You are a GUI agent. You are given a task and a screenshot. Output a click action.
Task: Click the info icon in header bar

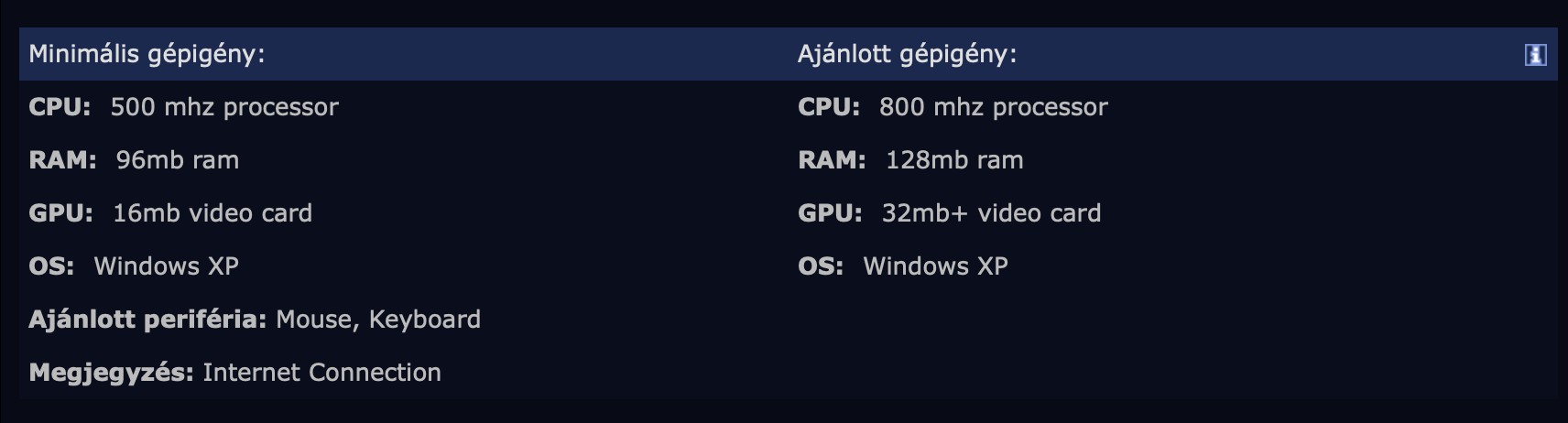point(1535,55)
